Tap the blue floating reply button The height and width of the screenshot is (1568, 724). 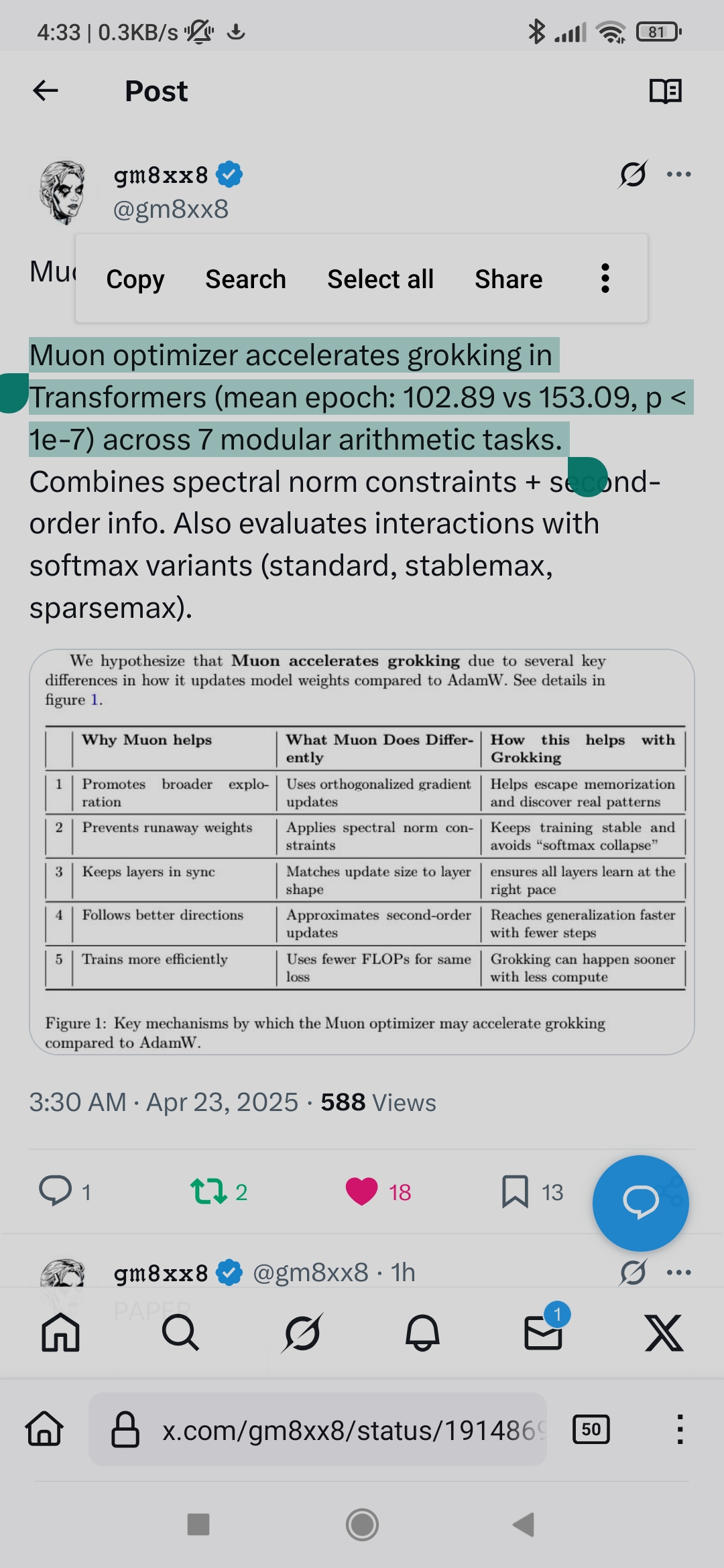640,1203
